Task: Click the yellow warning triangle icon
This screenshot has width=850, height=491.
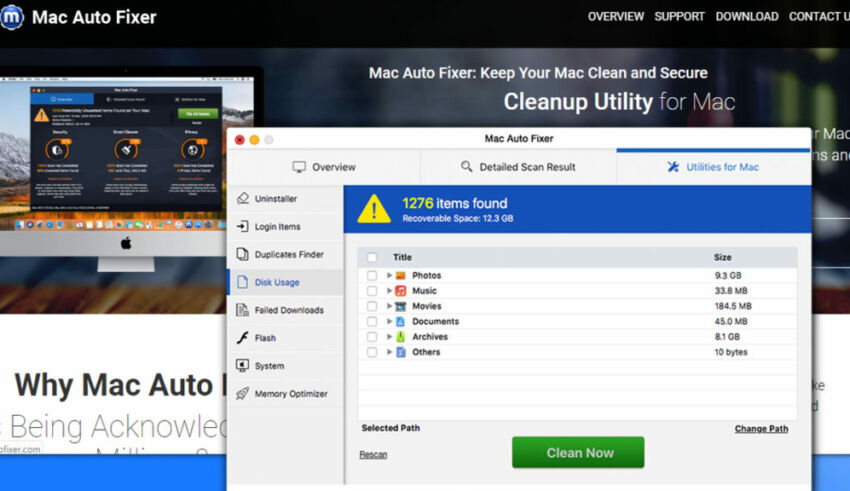Action: 374,209
